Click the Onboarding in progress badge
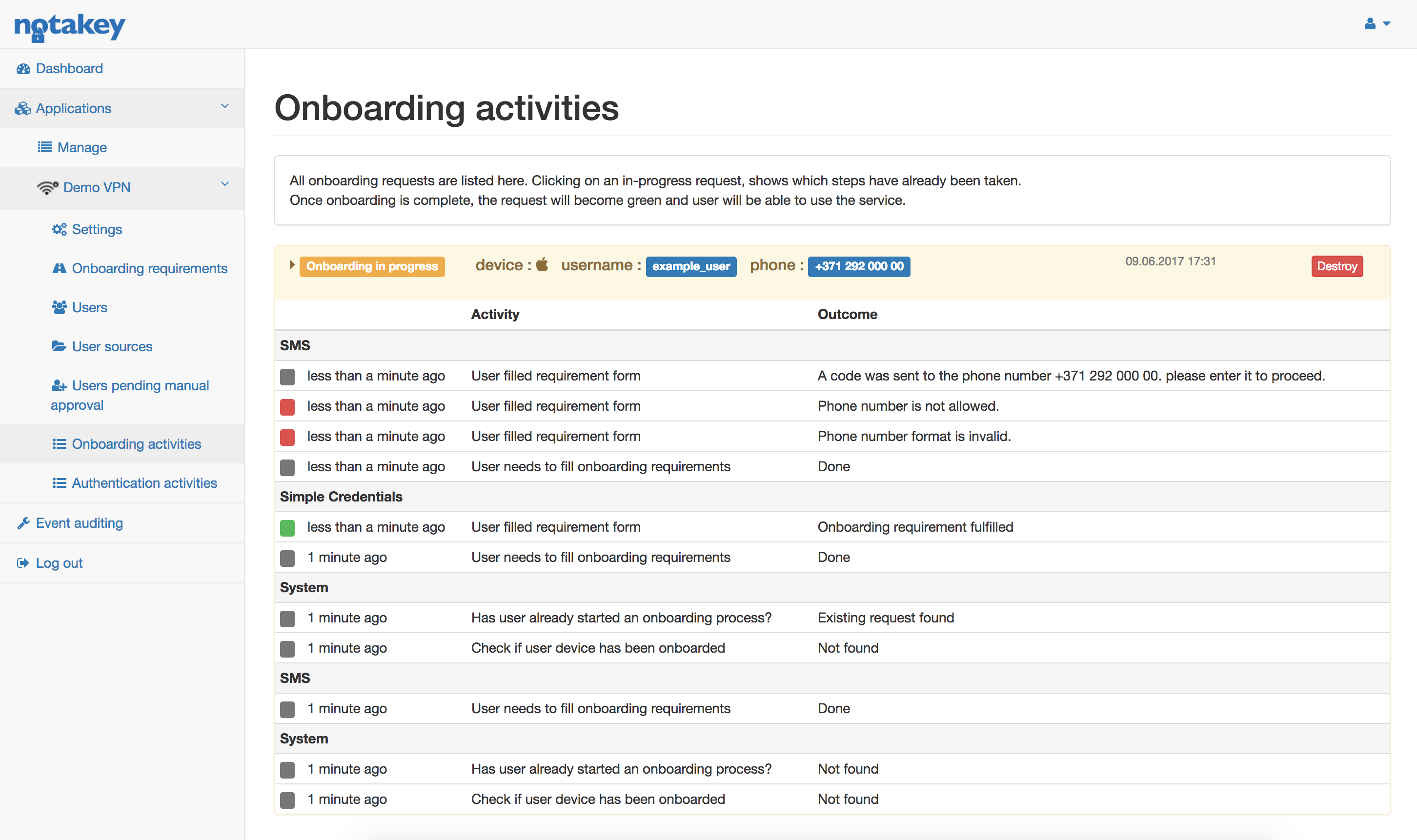The width and height of the screenshot is (1417, 840). click(372, 266)
